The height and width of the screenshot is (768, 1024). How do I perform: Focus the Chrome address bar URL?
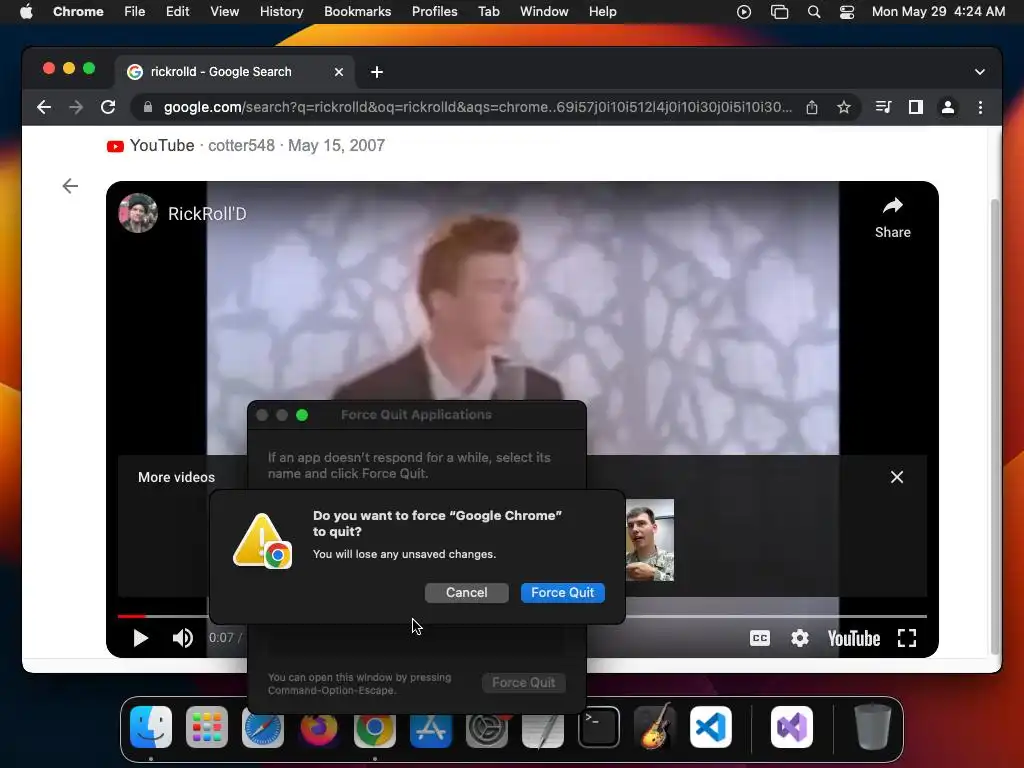pyautogui.click(x=477, y=107)
